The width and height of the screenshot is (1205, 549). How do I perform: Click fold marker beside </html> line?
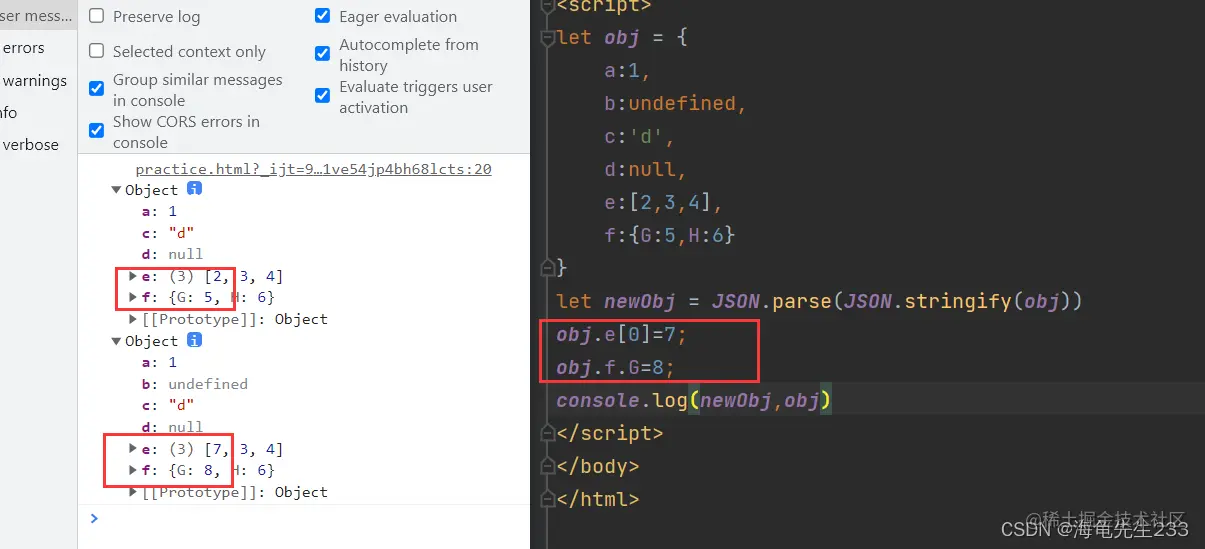tap(547, 499)
